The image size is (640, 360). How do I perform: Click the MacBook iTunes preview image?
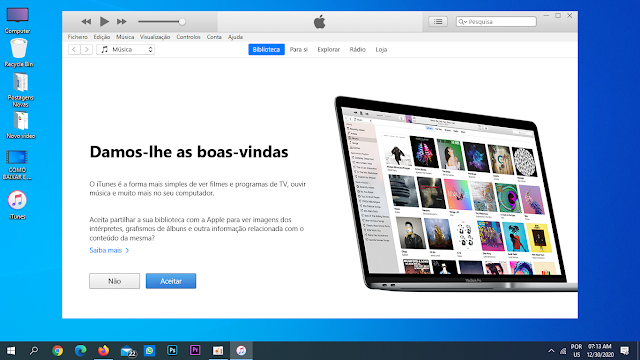point(456,194)
